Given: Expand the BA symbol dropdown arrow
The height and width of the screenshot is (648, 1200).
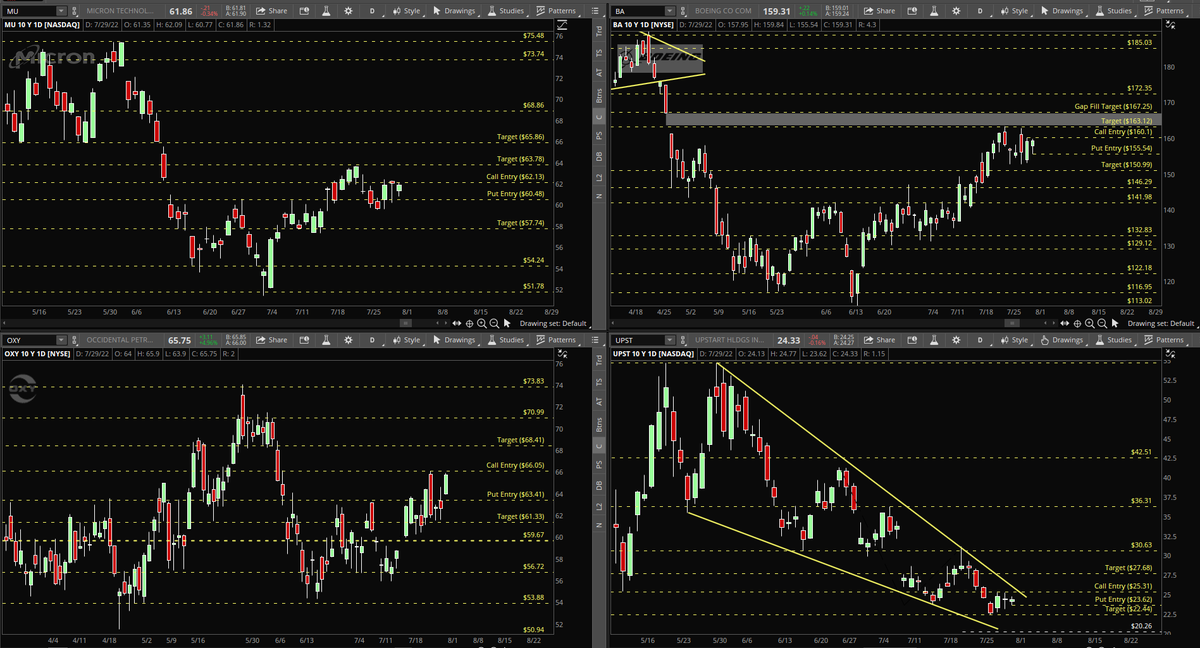Looking at the screenshot, I should click(x=669, y=10).
